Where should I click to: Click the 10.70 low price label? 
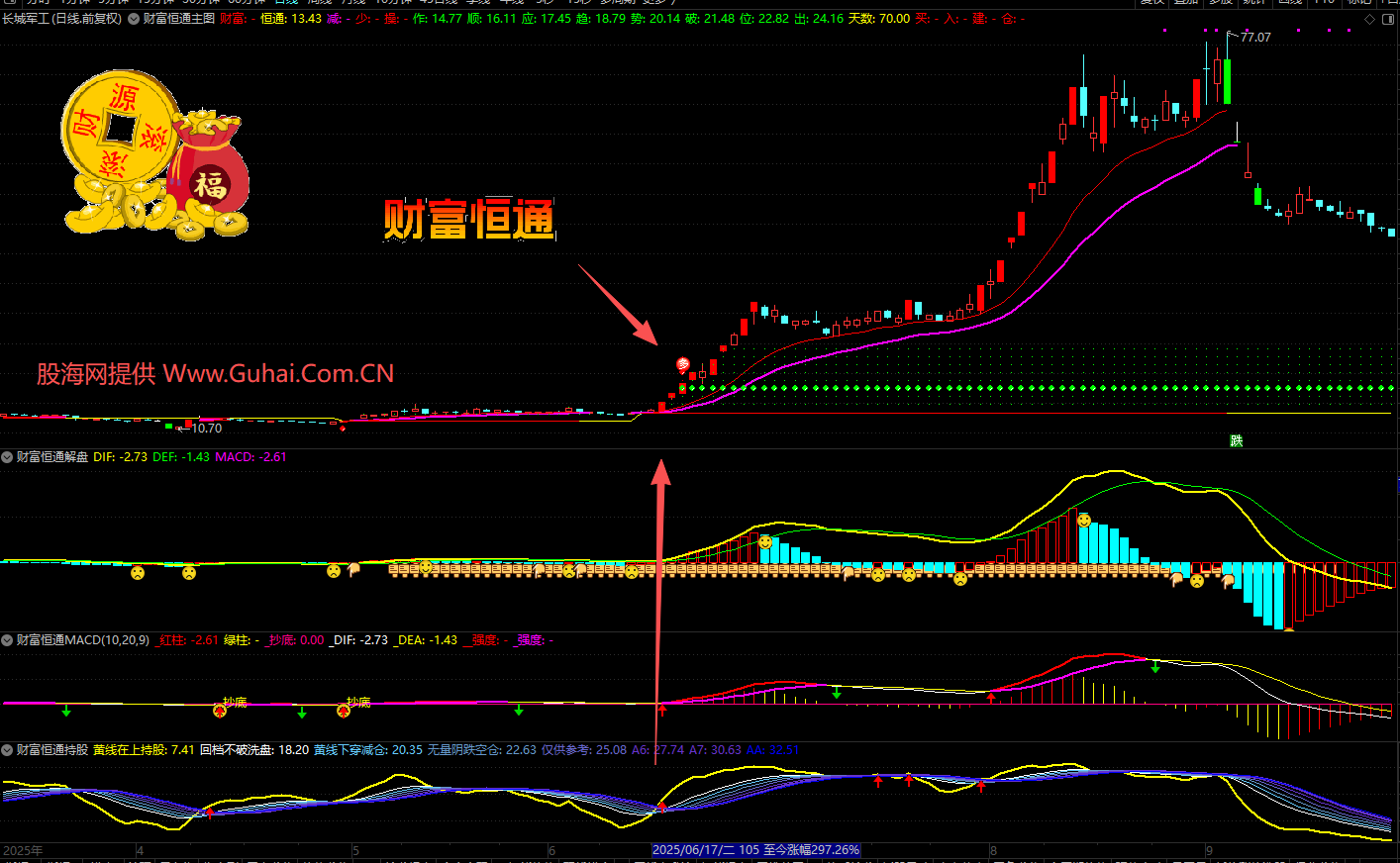[x=206, y=429]
